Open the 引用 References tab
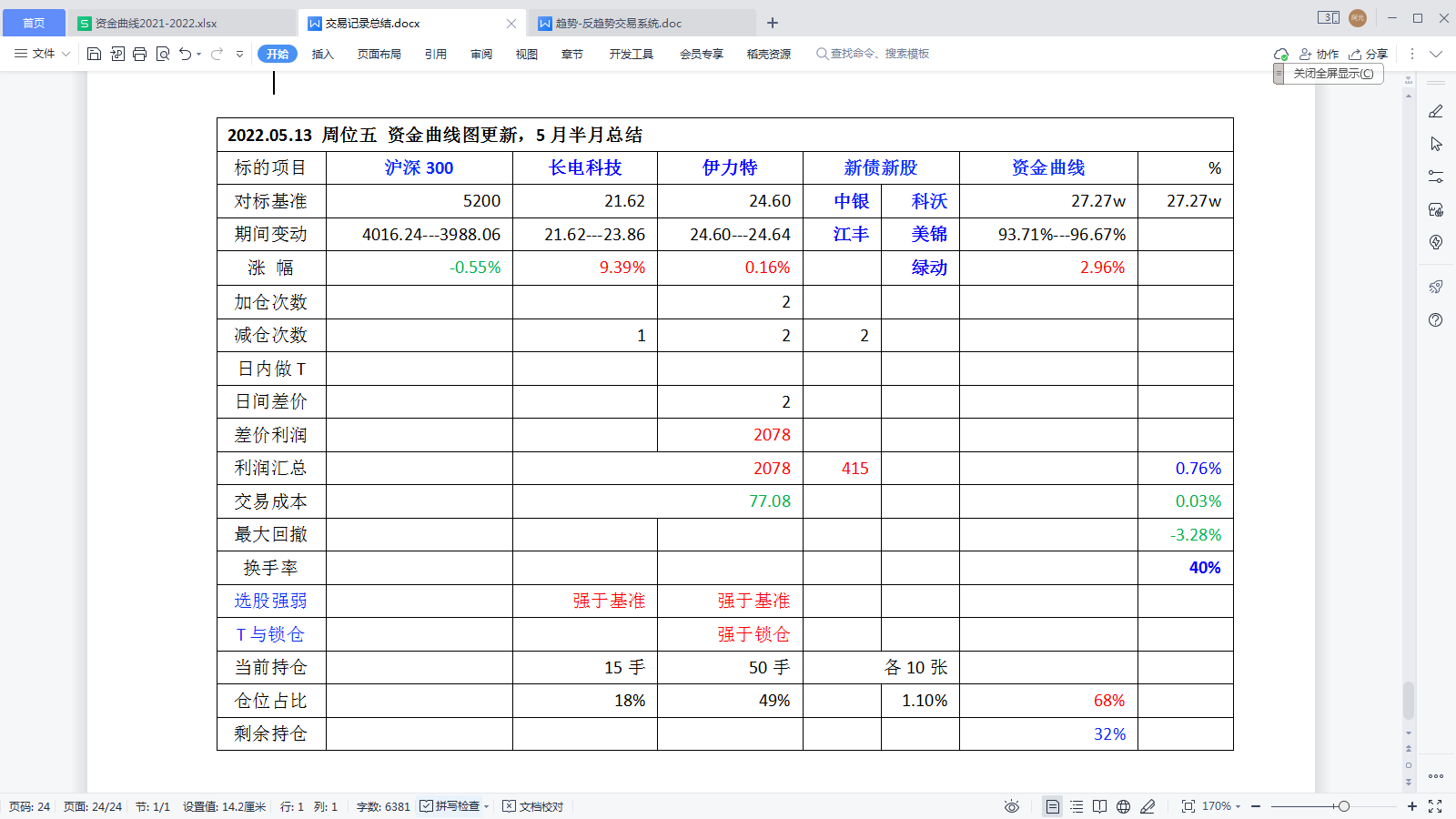Image resolution: width=1456 pixels, height=819 pixels. [x=436, y=54]
